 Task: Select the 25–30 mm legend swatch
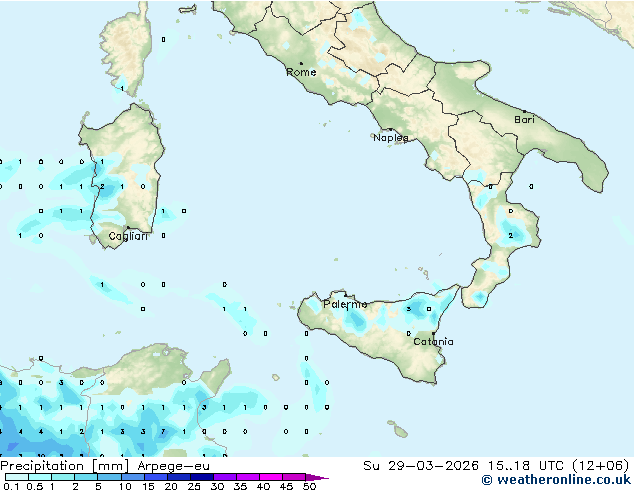tap(201, 477)
